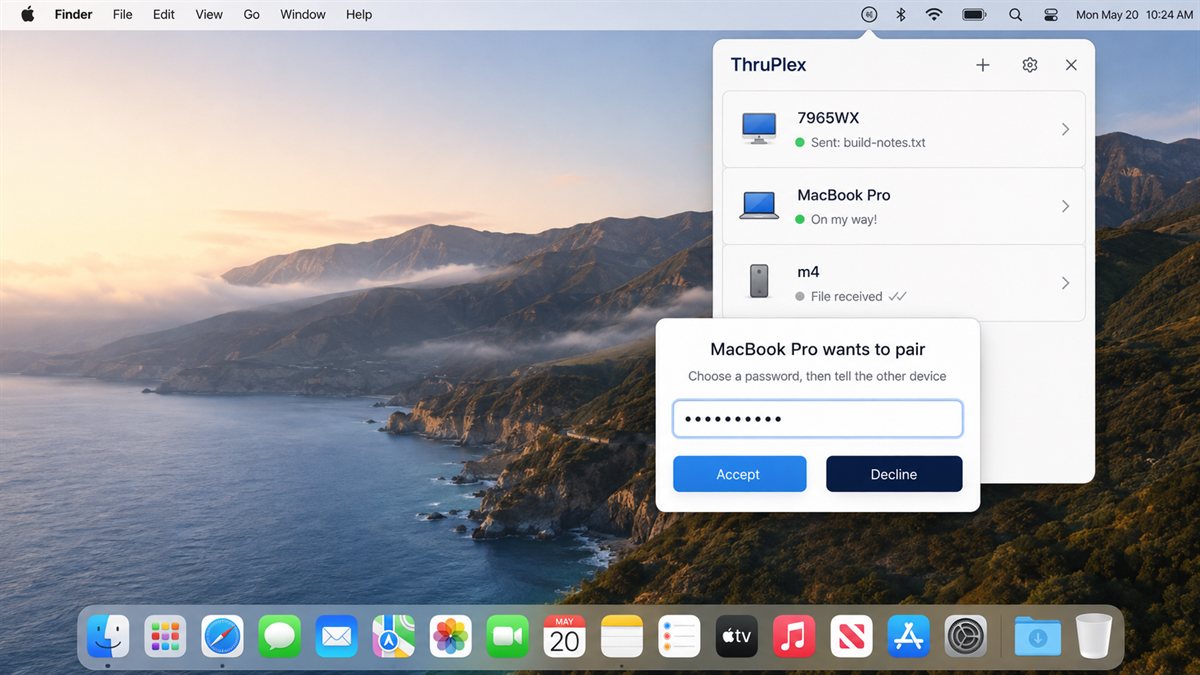
Task: Open the Edit menu
Action: pyautogui.click(x=164, y=15)
